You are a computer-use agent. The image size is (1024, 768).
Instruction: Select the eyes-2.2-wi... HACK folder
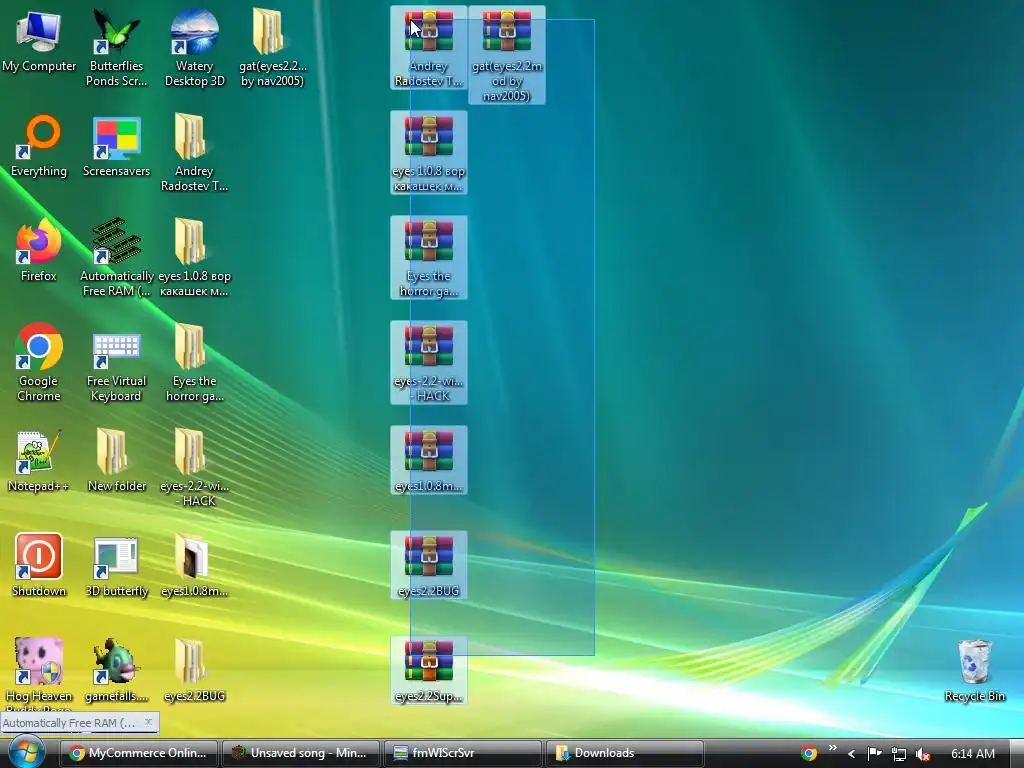(x=194, y=468)
